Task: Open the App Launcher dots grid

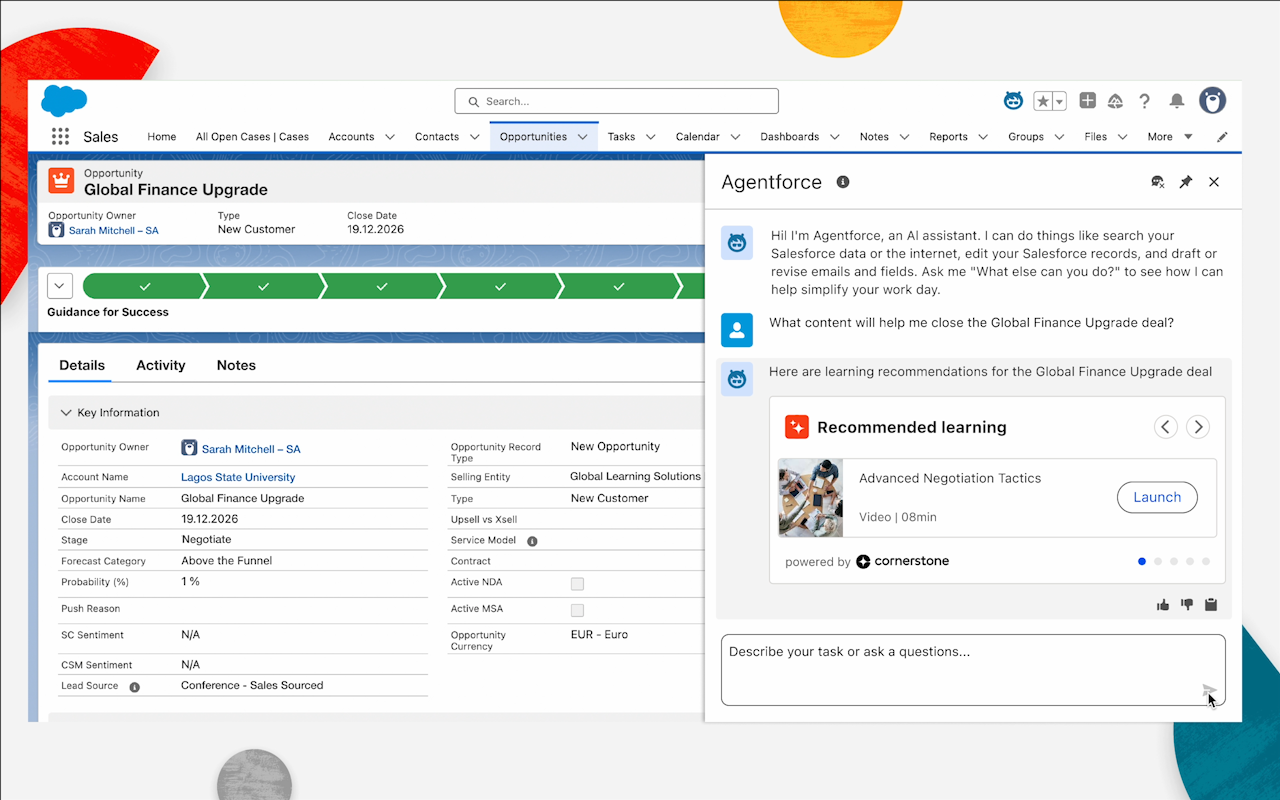Action: click(60, 137)
